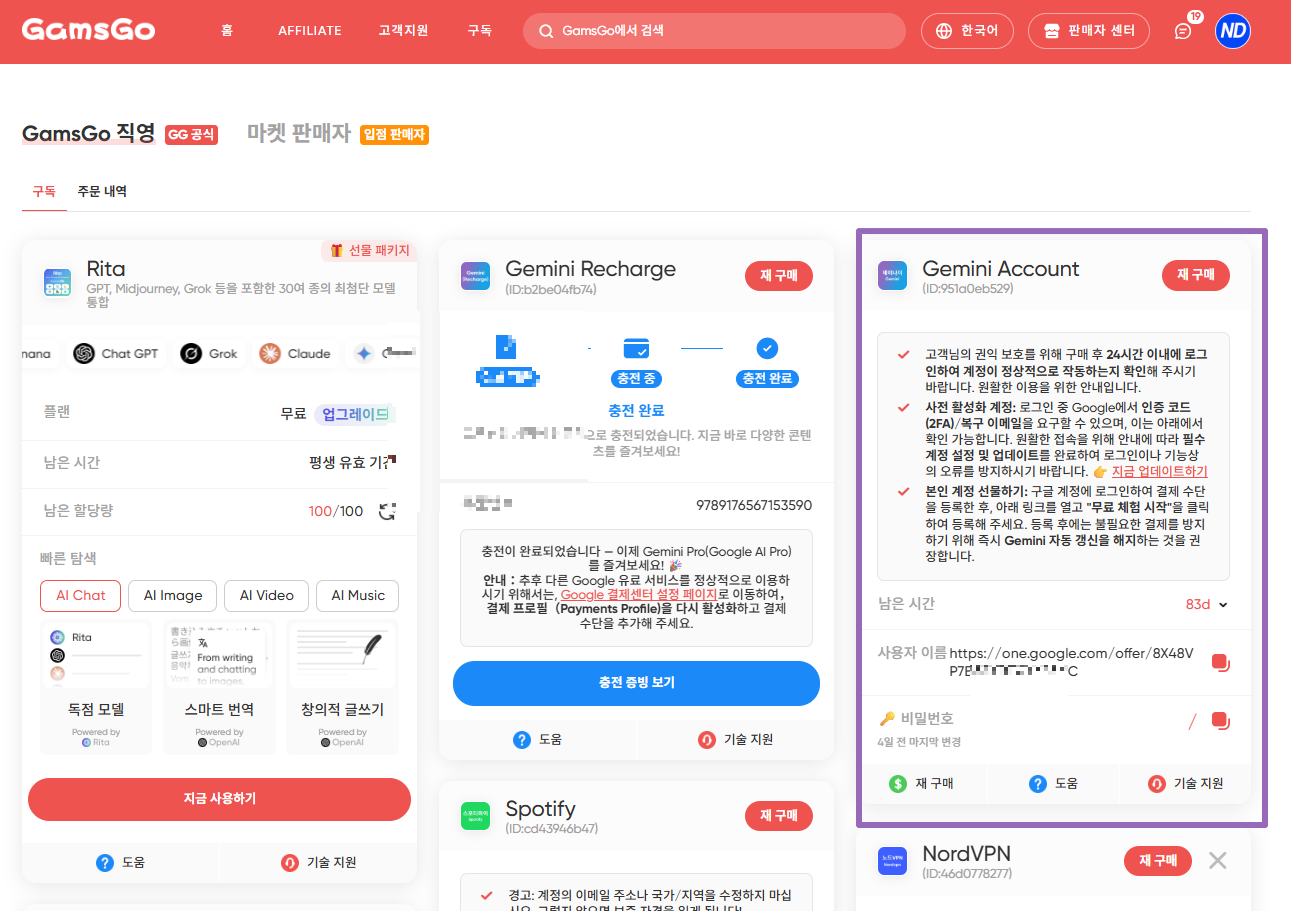Select the AI Music quick explore tab

point(357,596)
